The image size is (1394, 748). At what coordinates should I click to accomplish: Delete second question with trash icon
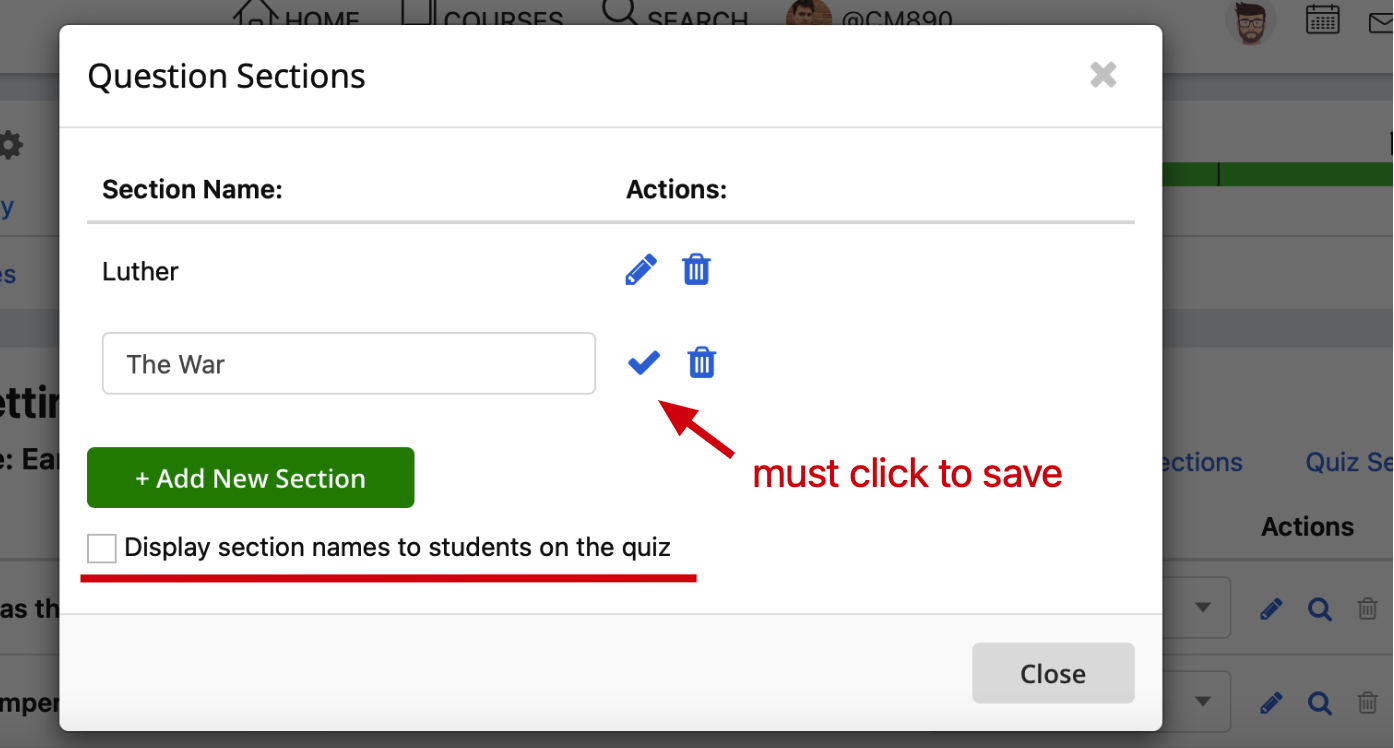coord(1367,703)
